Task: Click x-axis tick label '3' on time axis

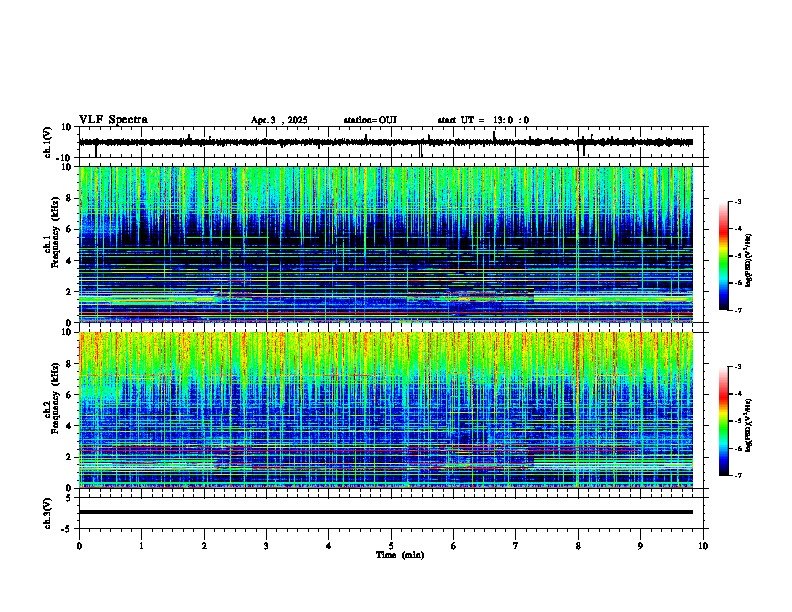Action: pos(266,546)
